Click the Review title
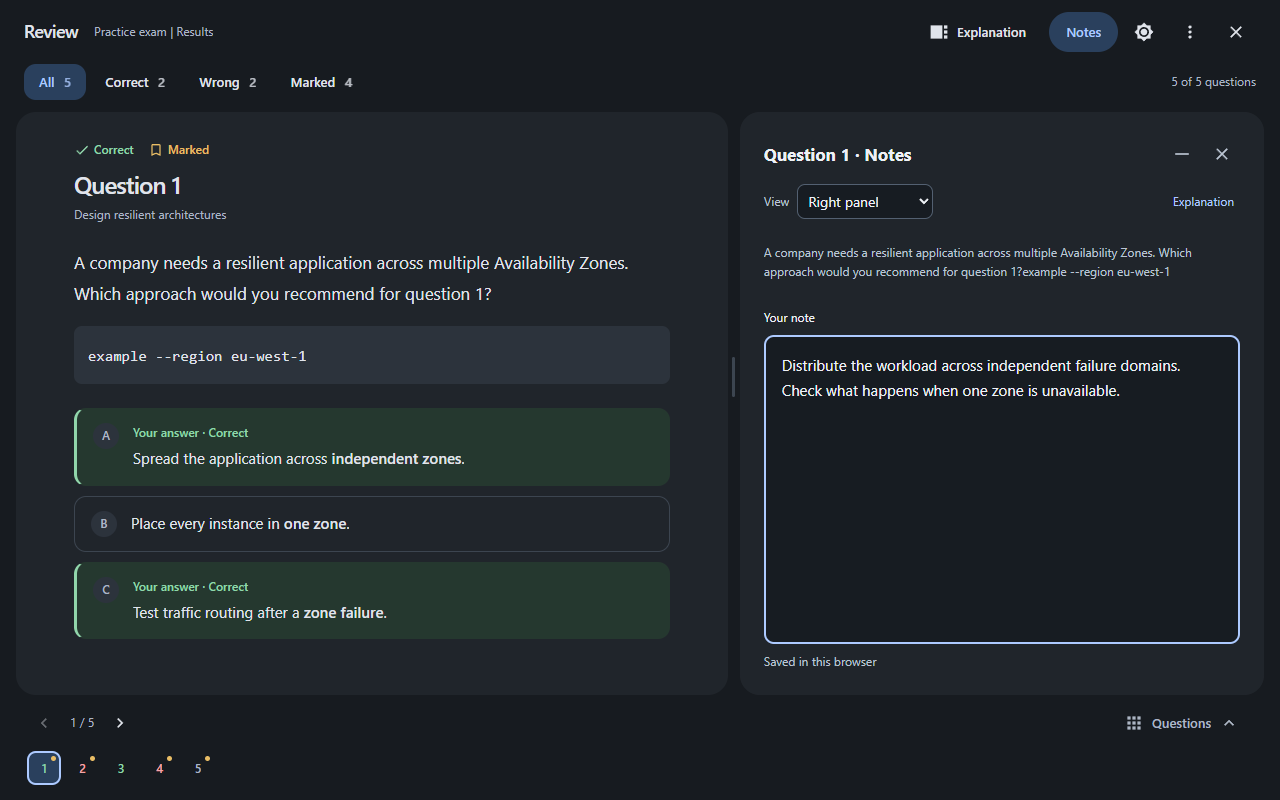 click(x=51, y=32)
